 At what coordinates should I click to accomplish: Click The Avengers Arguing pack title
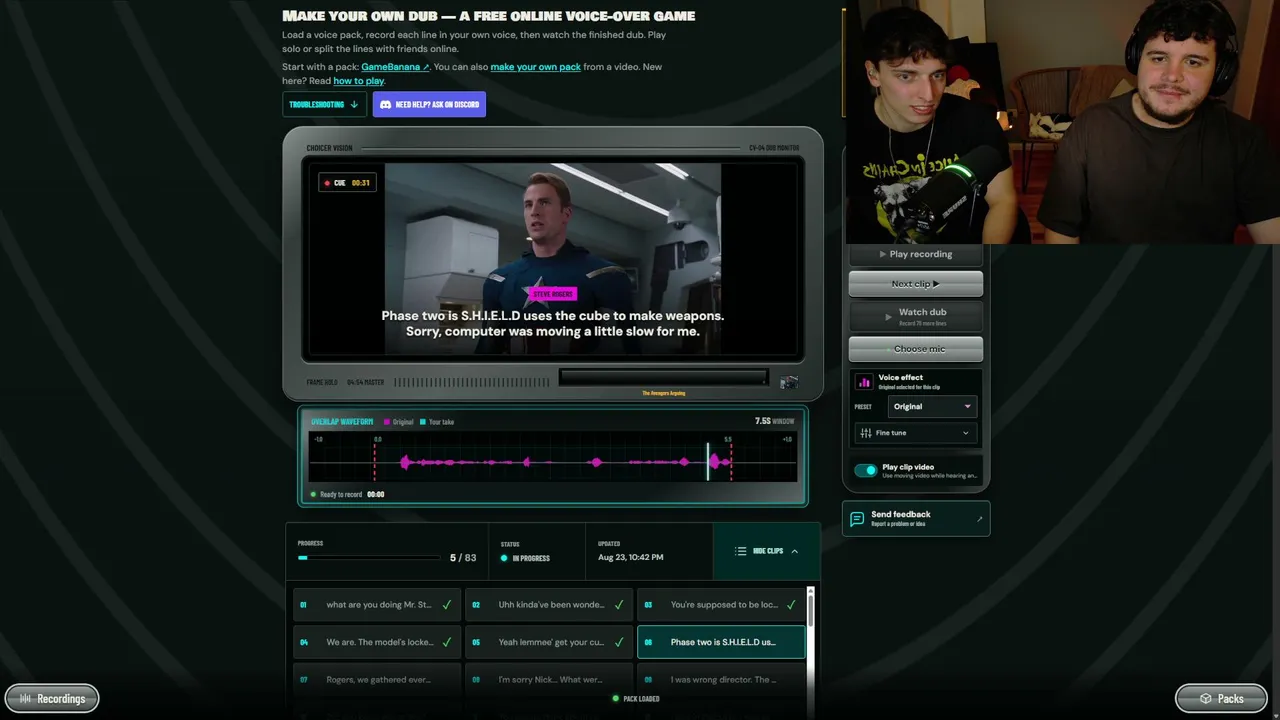pos(663,393)
